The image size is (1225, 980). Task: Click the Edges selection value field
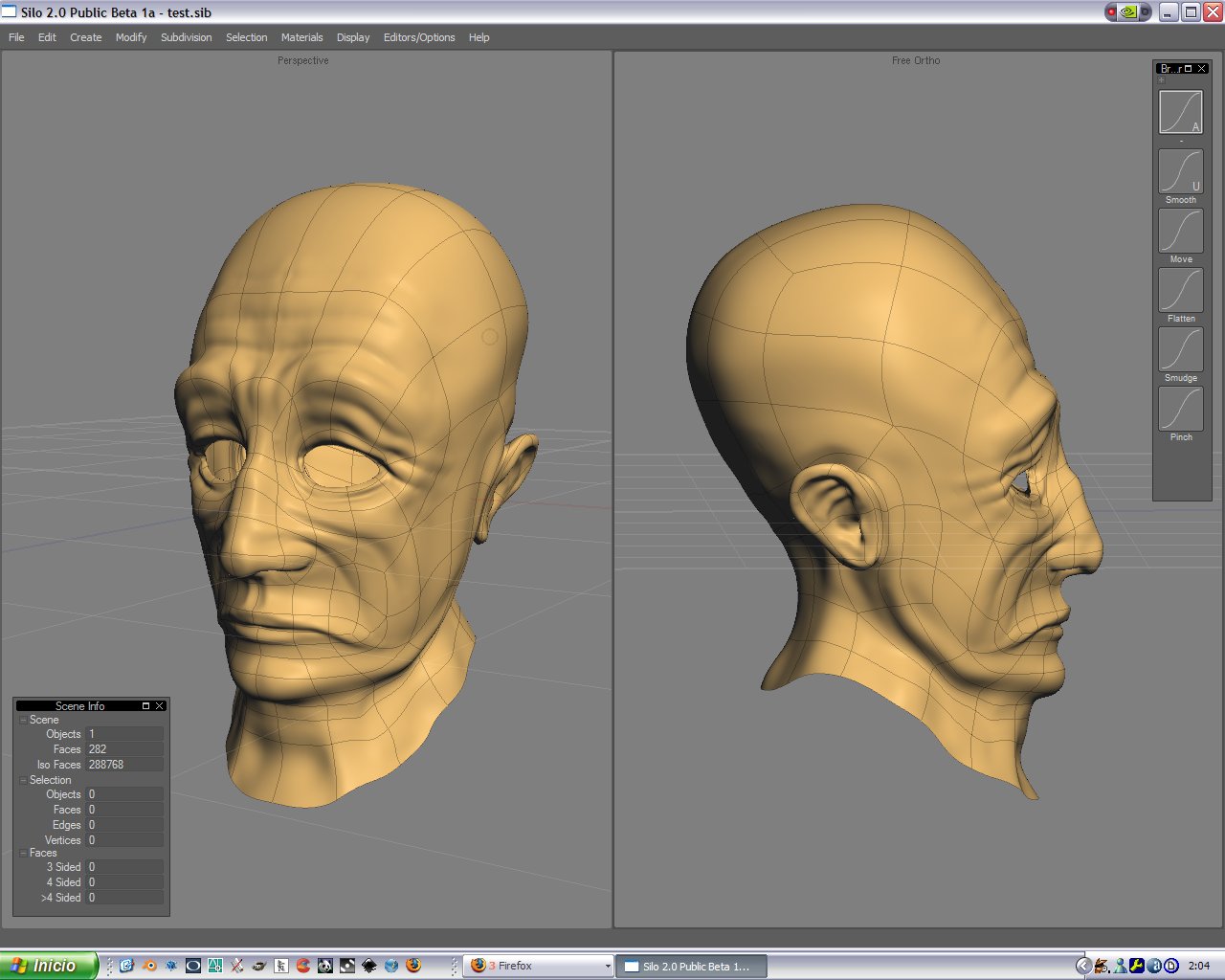coord(124,825)
